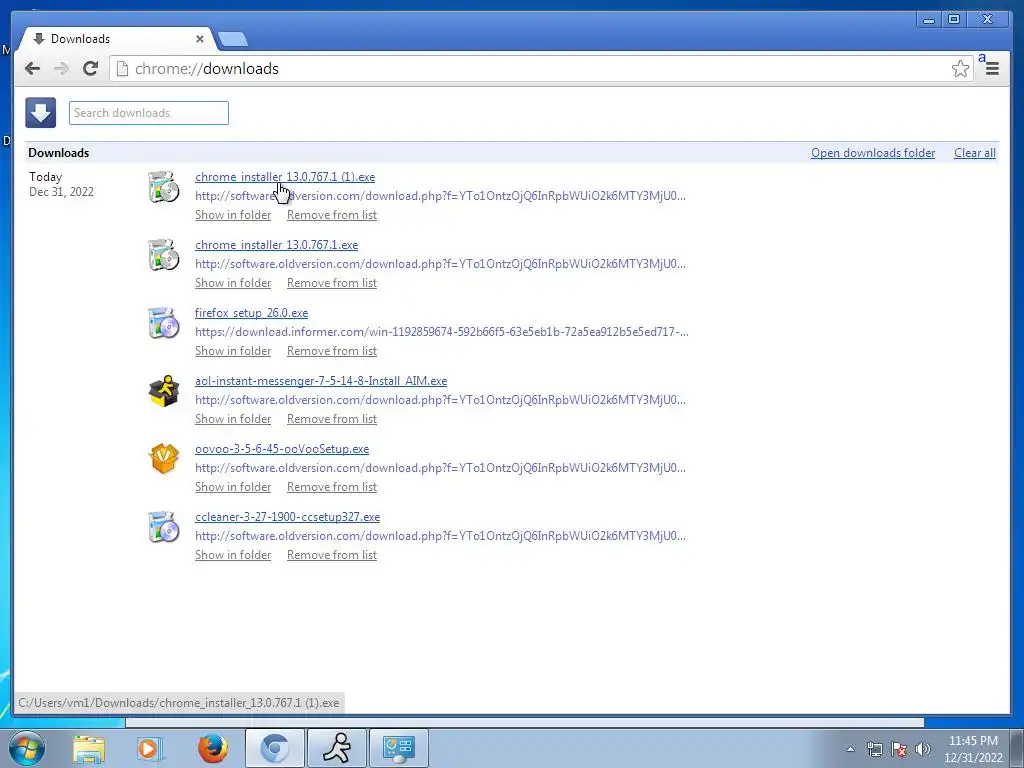Screen dimensions: 1024x768
Task: Launch Firefox from the taskbar
Action: coord(213,748)
